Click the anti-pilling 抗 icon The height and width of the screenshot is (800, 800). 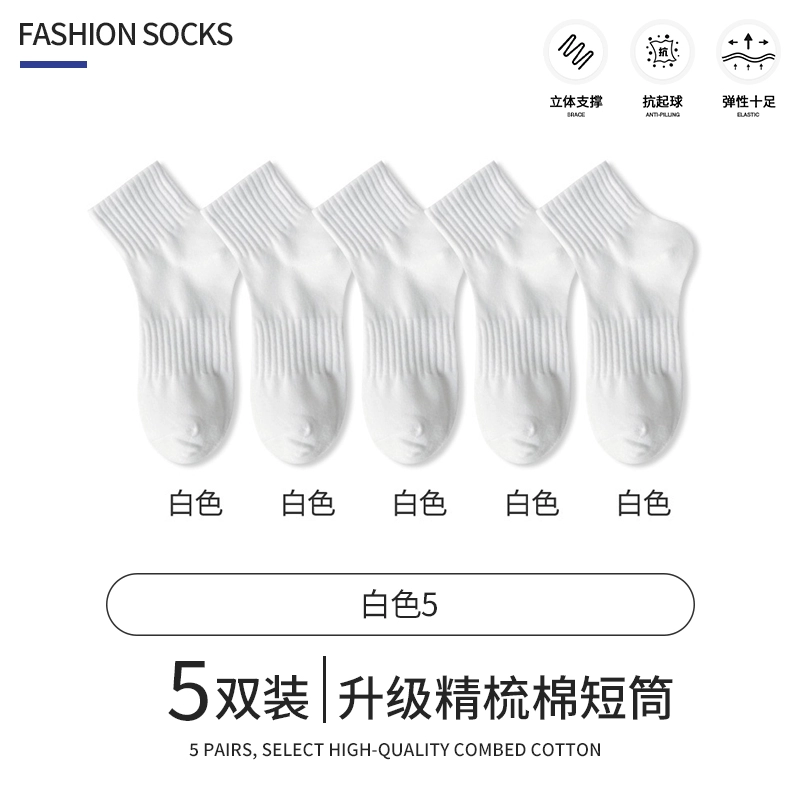click(x=662, y=52)
